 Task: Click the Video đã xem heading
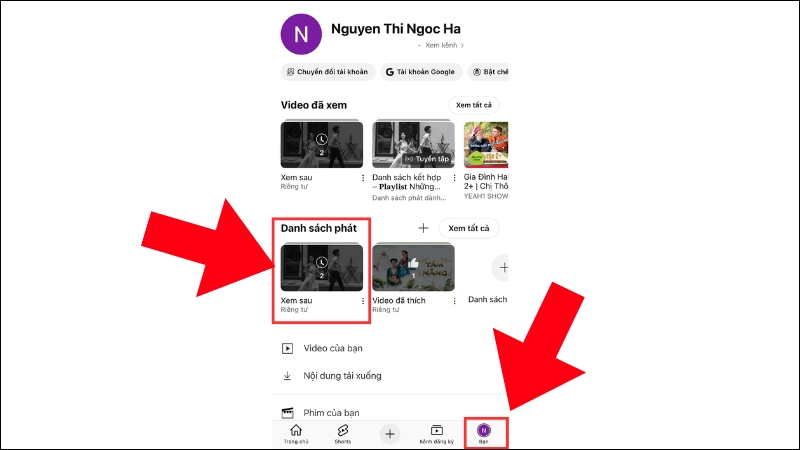tap(314, 105)
